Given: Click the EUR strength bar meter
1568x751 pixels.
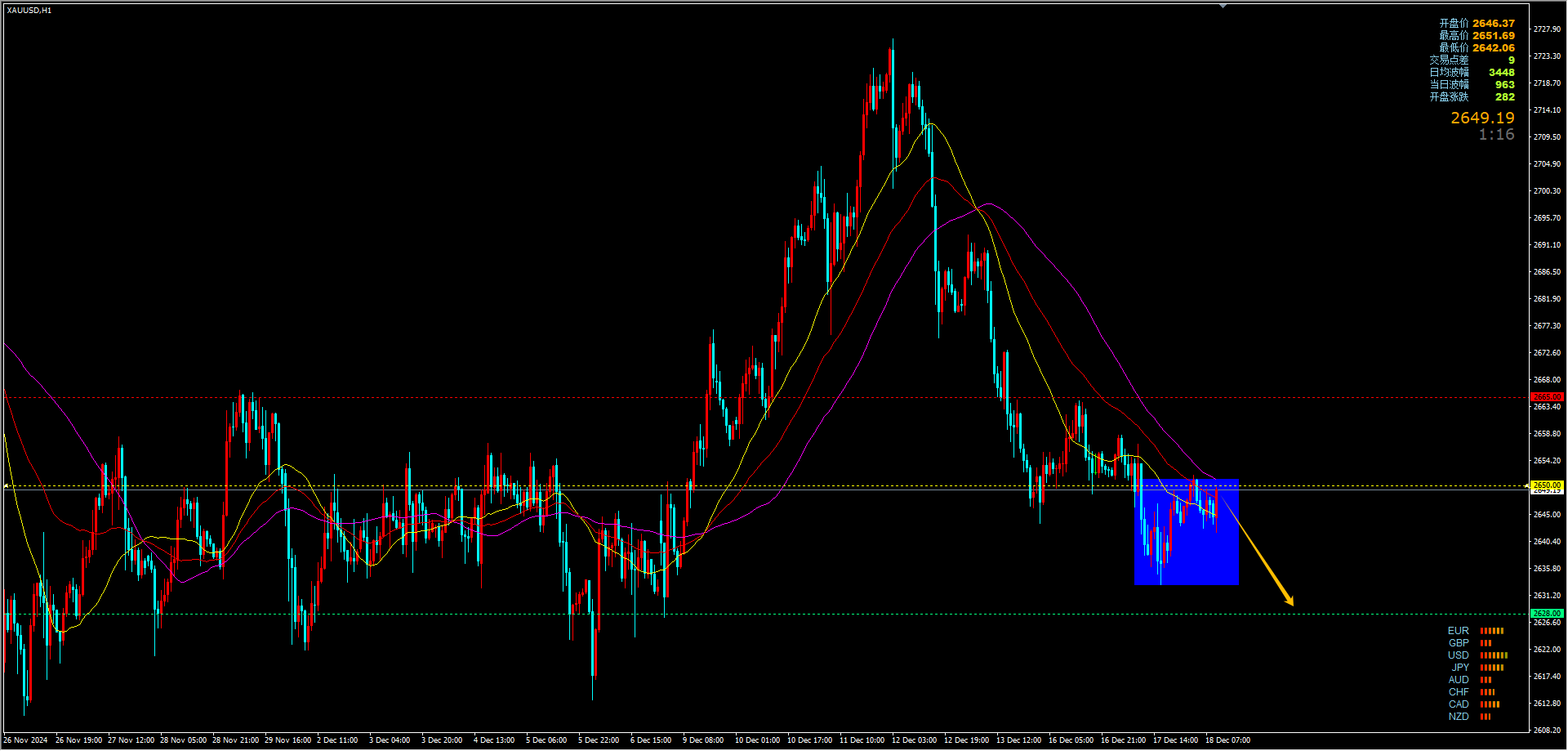Looking at the screenshot, I should [x=1492, y=631].
